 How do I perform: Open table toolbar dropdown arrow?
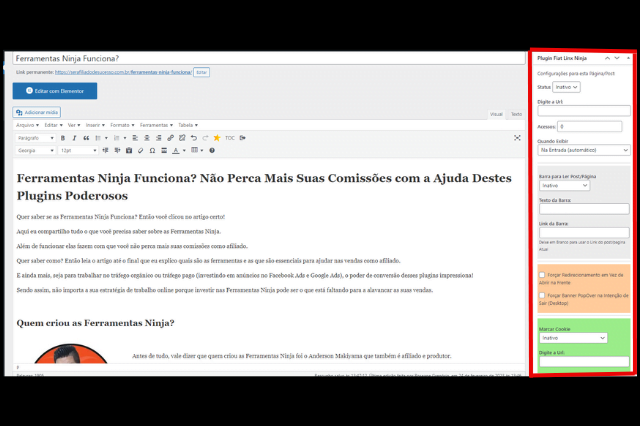coord(202,151)
